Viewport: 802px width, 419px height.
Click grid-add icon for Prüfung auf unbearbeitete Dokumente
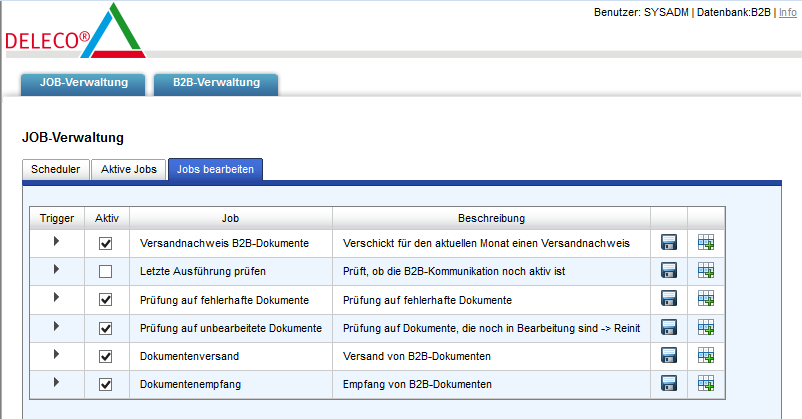pos(706,327)
